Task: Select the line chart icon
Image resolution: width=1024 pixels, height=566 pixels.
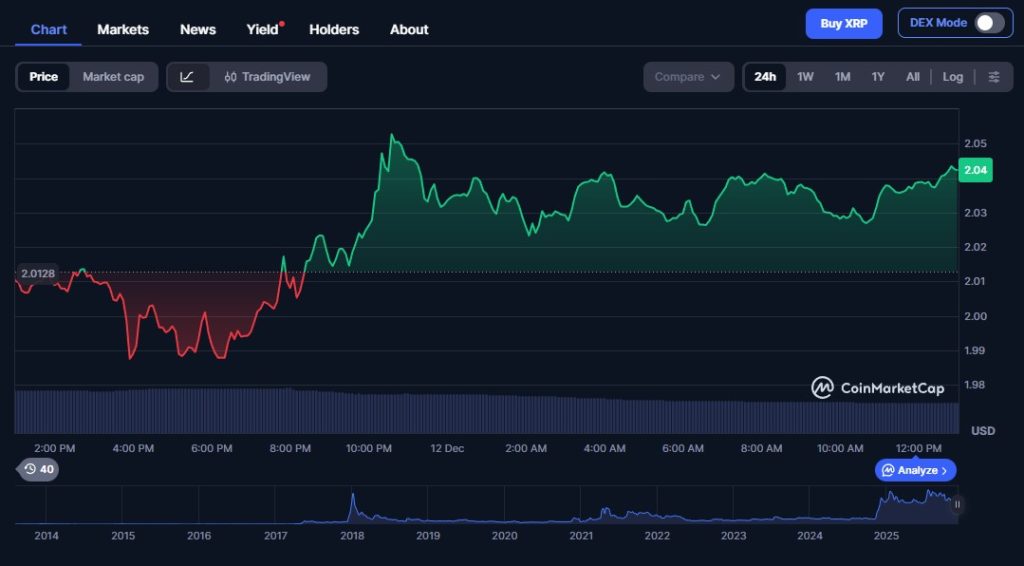Action: (188, 77)
